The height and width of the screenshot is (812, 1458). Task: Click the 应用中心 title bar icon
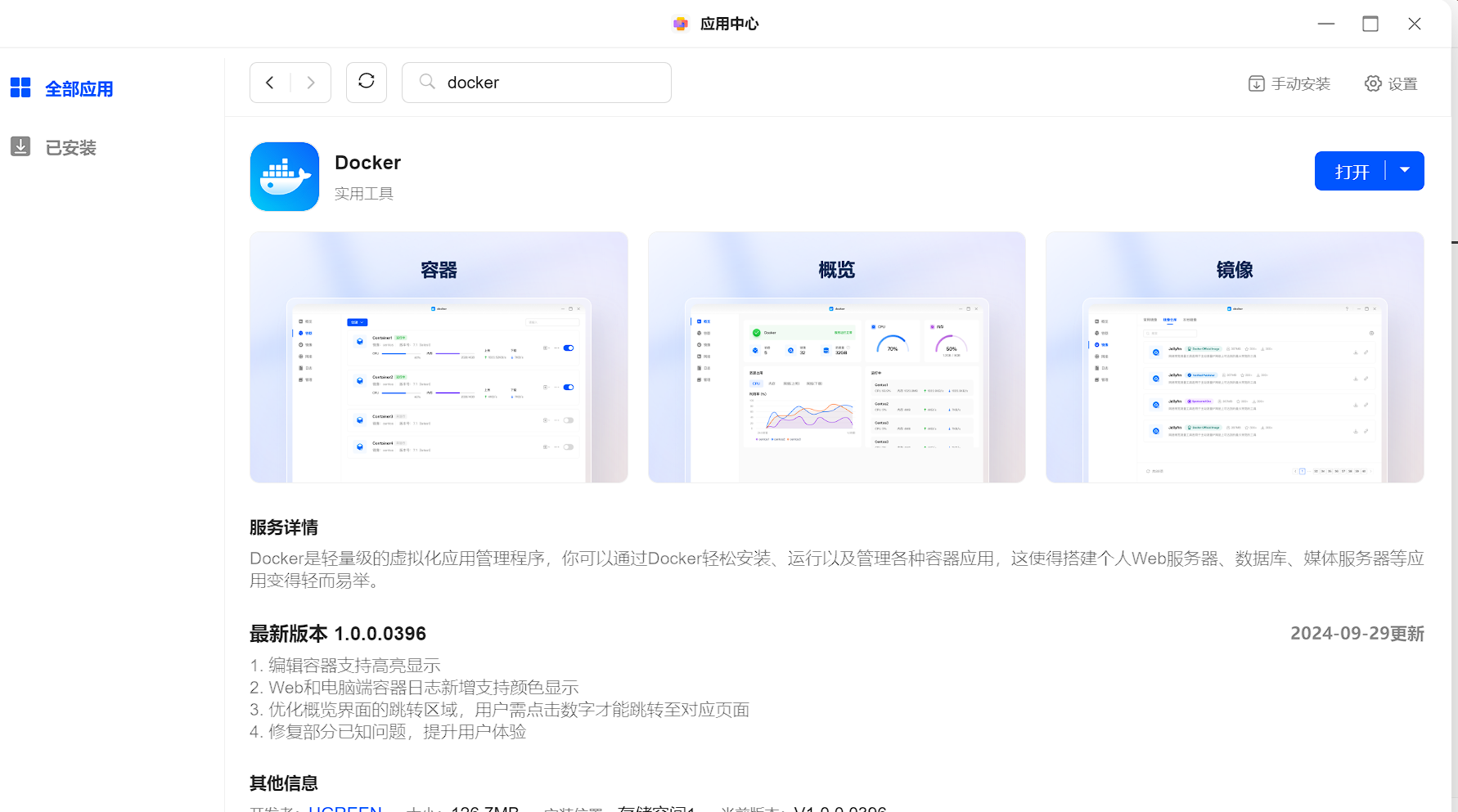(681, 24)
